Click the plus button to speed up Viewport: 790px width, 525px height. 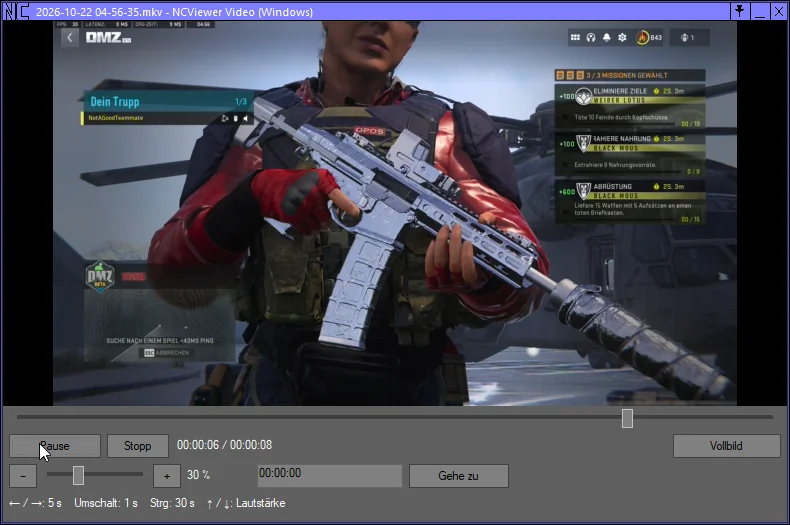coord(167,476)
